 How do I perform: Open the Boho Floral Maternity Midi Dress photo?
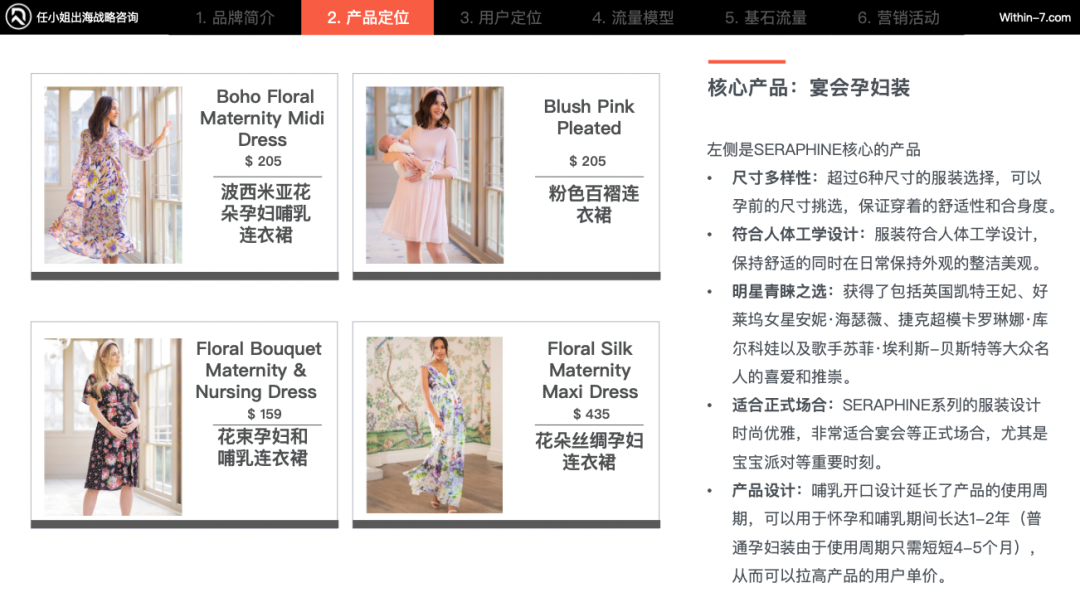point(113,175)
